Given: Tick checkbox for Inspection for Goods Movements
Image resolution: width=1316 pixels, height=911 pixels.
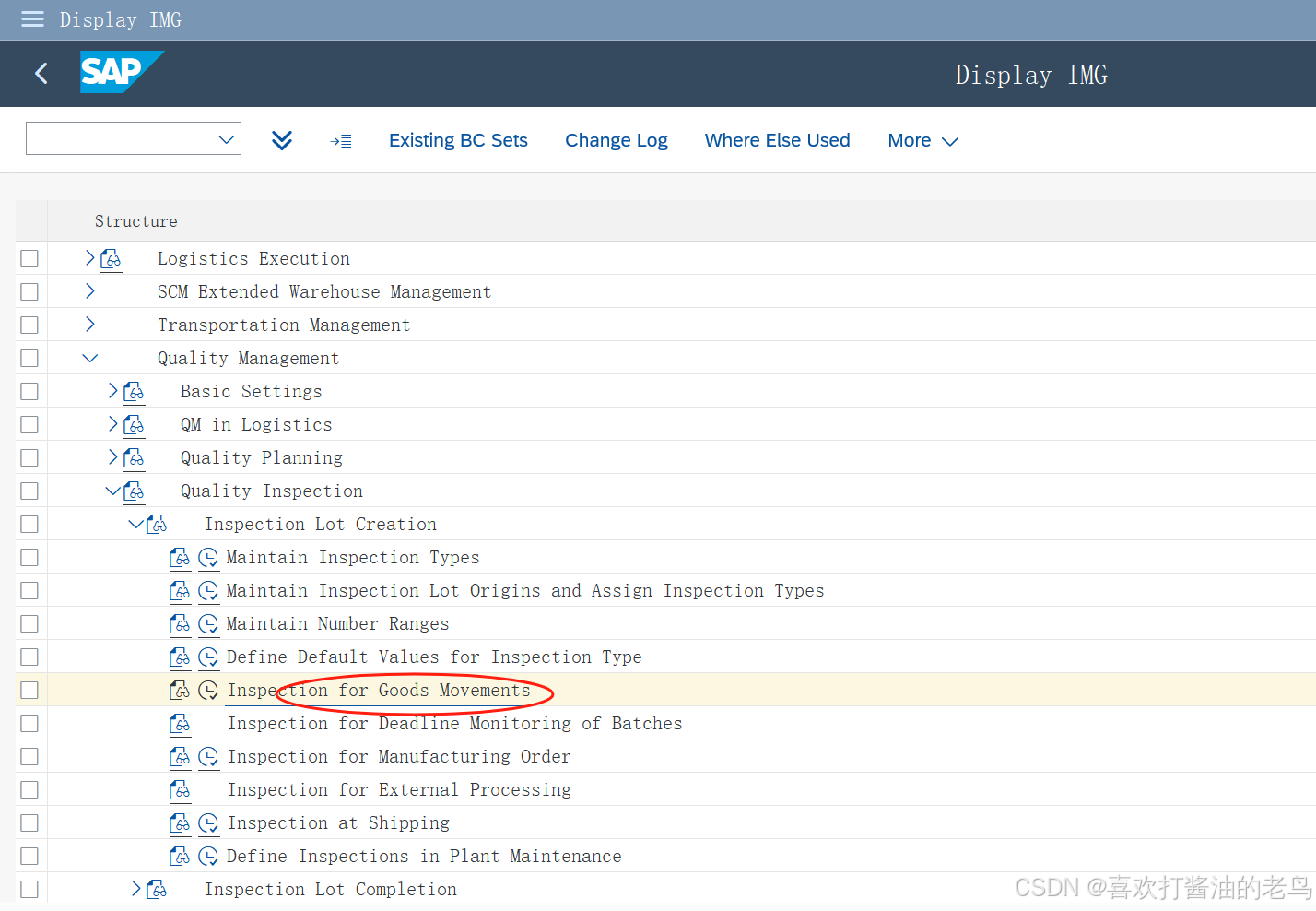Looking at the screenshot, I should [x=29, y=691].
